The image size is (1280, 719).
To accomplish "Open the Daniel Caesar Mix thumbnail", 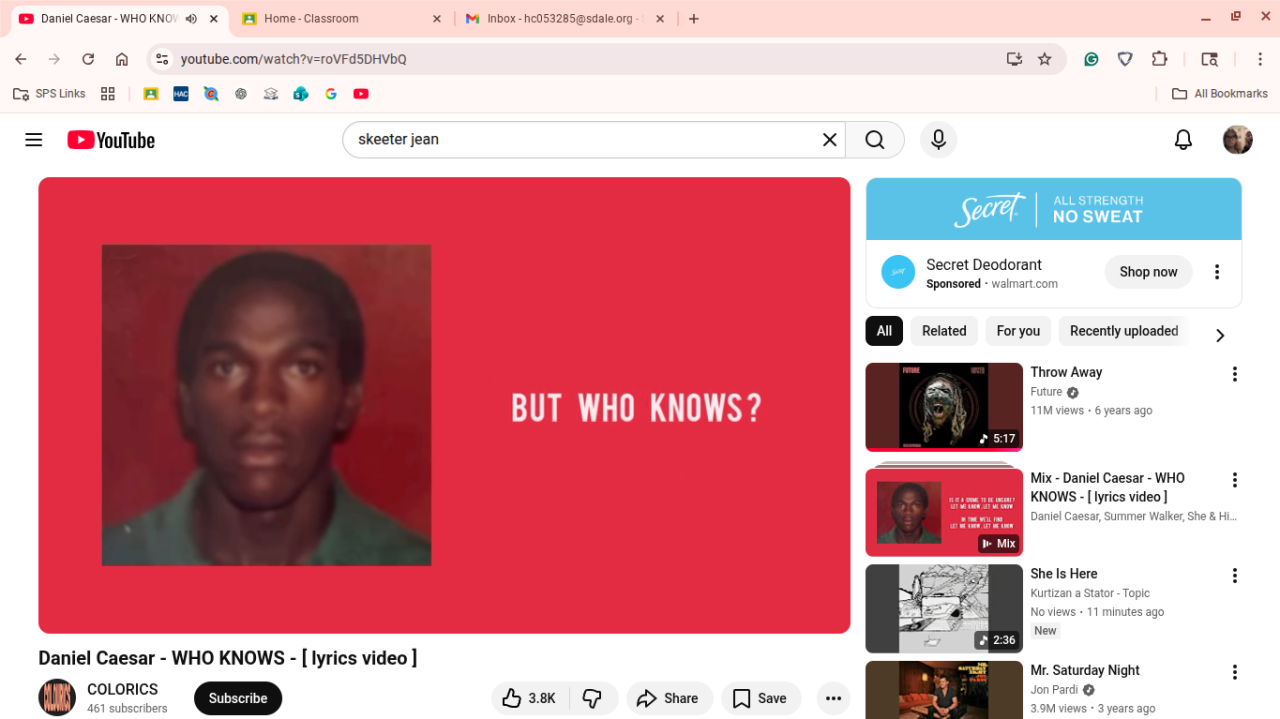I will tap(944, 512).
